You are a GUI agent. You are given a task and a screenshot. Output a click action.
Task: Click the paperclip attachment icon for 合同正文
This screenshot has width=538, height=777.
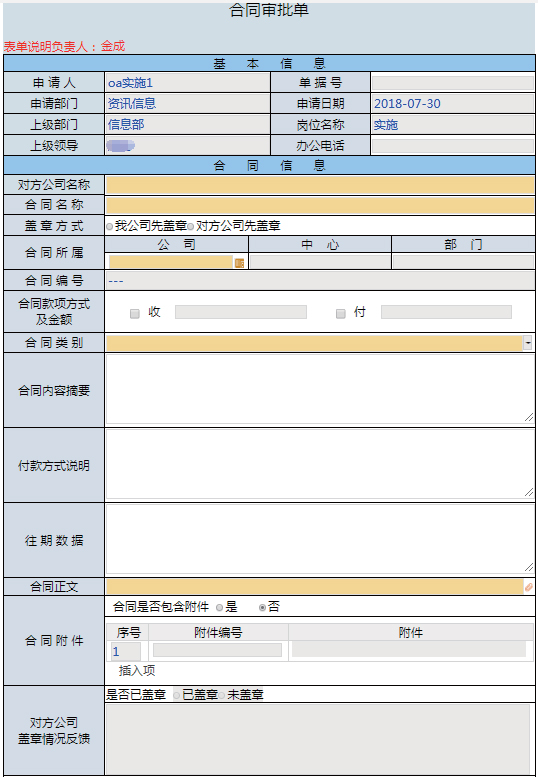[x=529, y=587]
